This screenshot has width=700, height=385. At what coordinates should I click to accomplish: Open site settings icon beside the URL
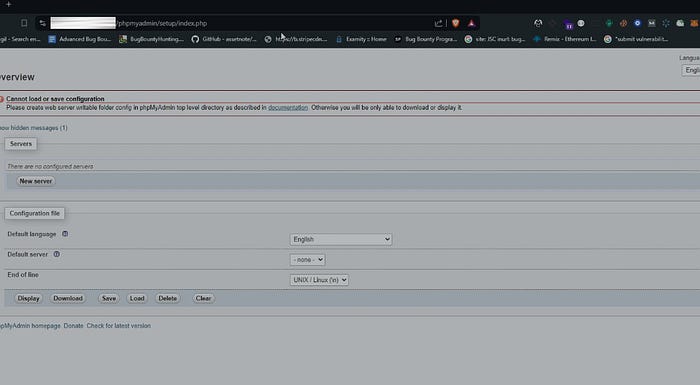pyautogui.click(x=42, y=23)
